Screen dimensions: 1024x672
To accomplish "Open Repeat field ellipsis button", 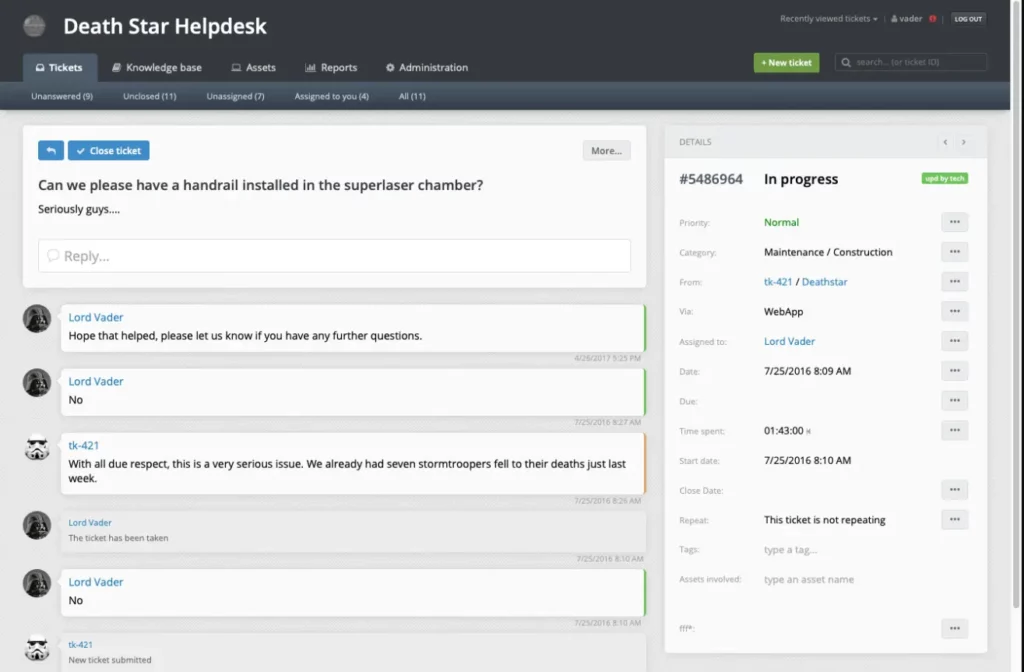I will click(x=955, y=520).
